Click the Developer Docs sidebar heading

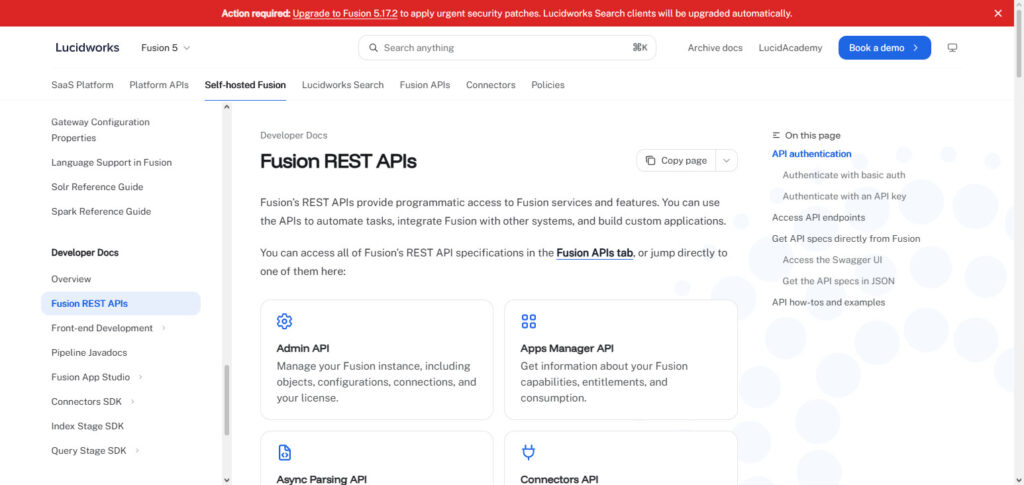(85, 253)
